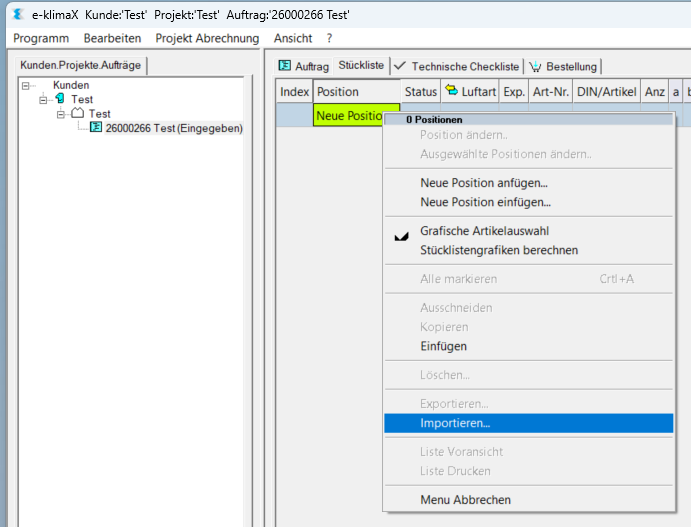Image resolution: width=691 pixels, height=527 pixels.
Task: Select the Kunden root tree label
Action: pyautogui.click(x=71, y=85)
